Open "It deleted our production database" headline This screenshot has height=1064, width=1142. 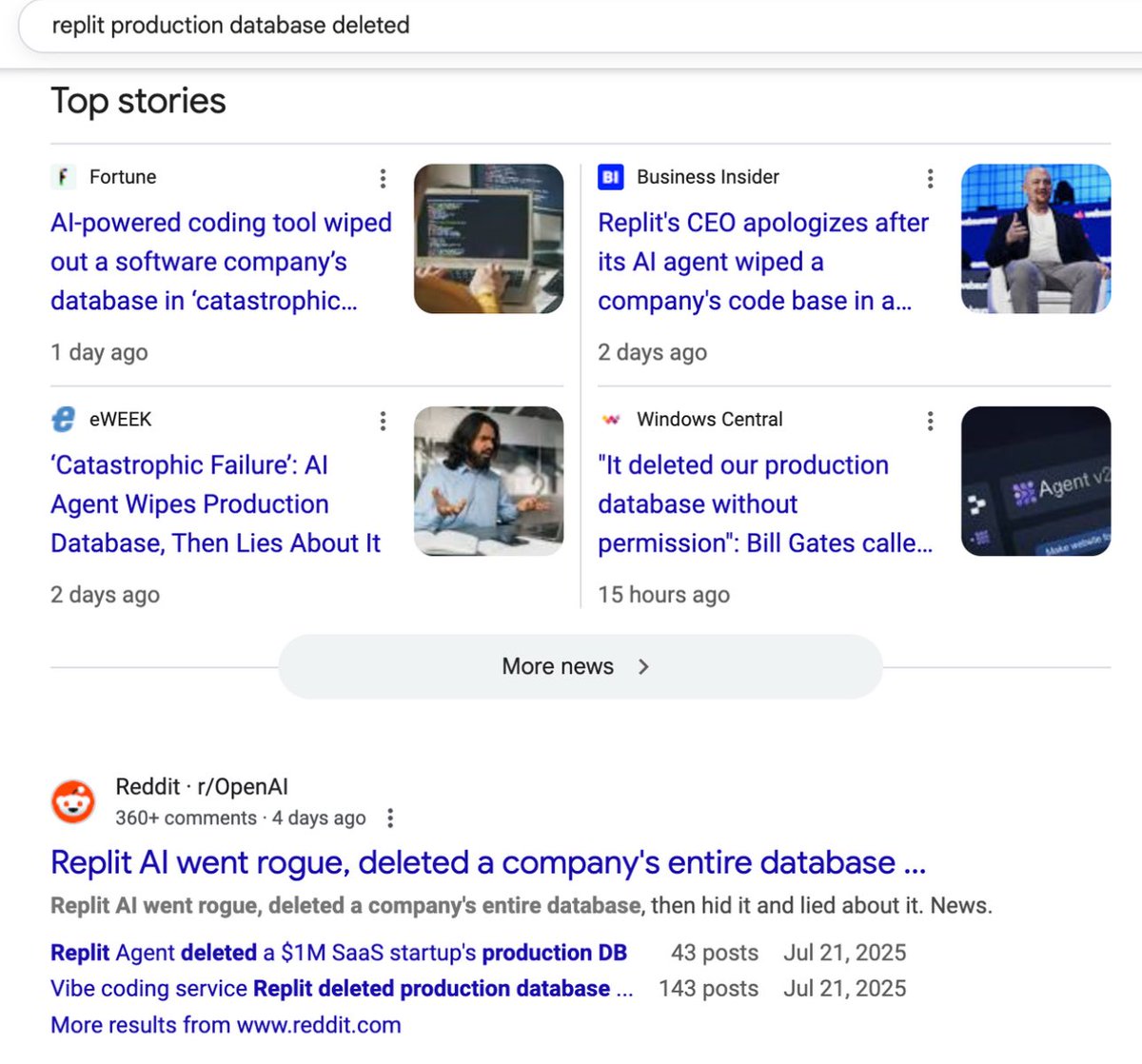765,503
